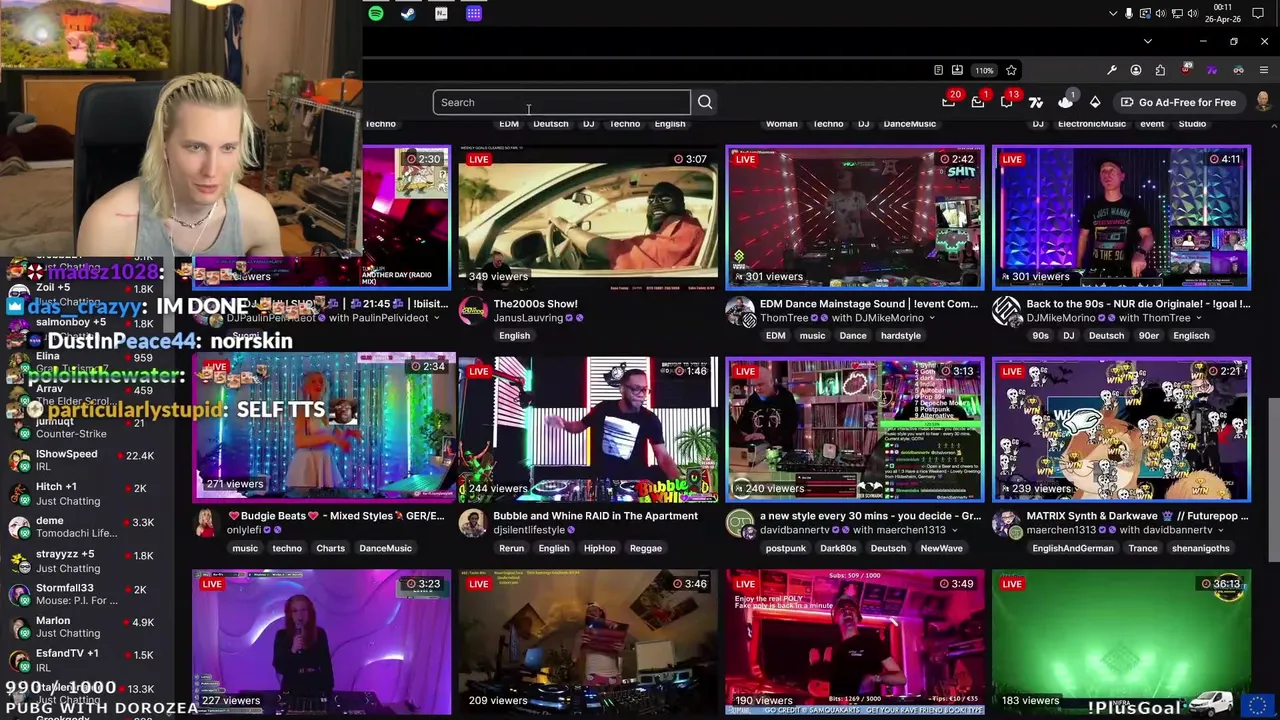Viewport: 1280px width, 720px height.
Task: Expand co-streamers chevron after with PaulinPelivideot
Action: (x=436, y=318)
